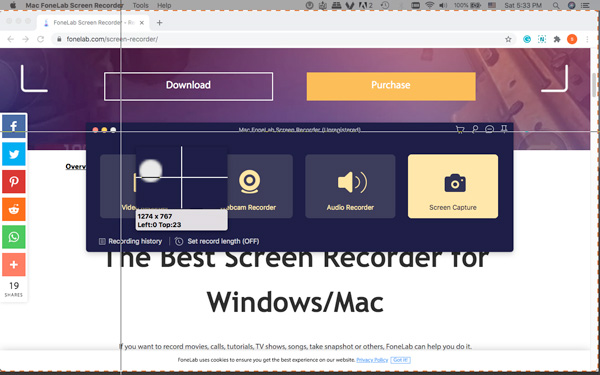Open battery status 100% menu
Viewport: 600px width, 375px height.
click(467, 5)
